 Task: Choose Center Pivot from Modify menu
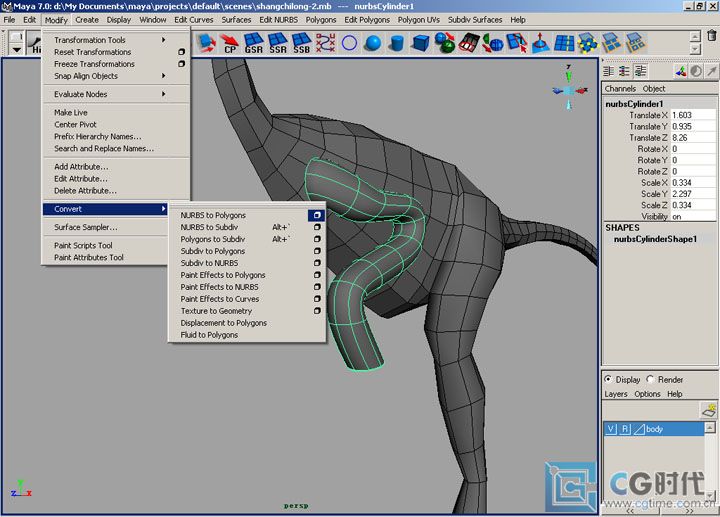75,124
